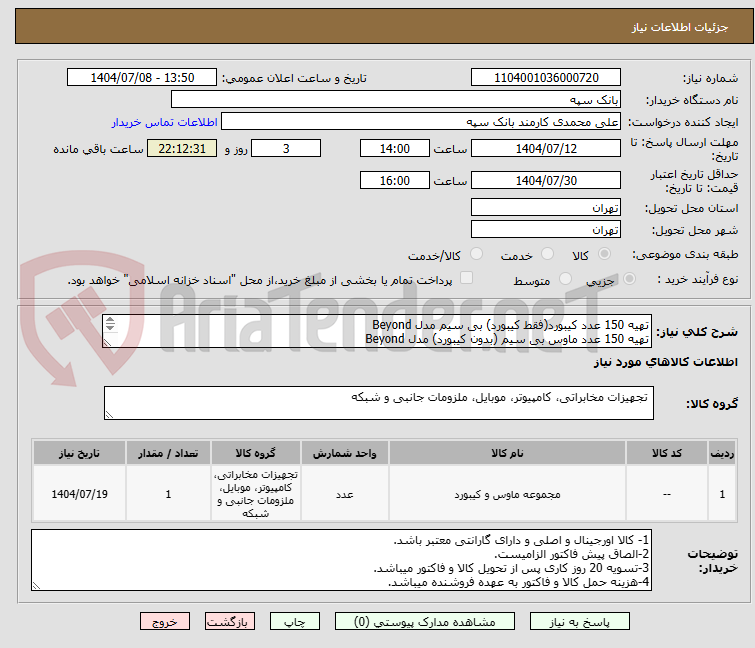Click the validity time field 16:00
Viewport: 755px width, 648px height.
(395, 181)
